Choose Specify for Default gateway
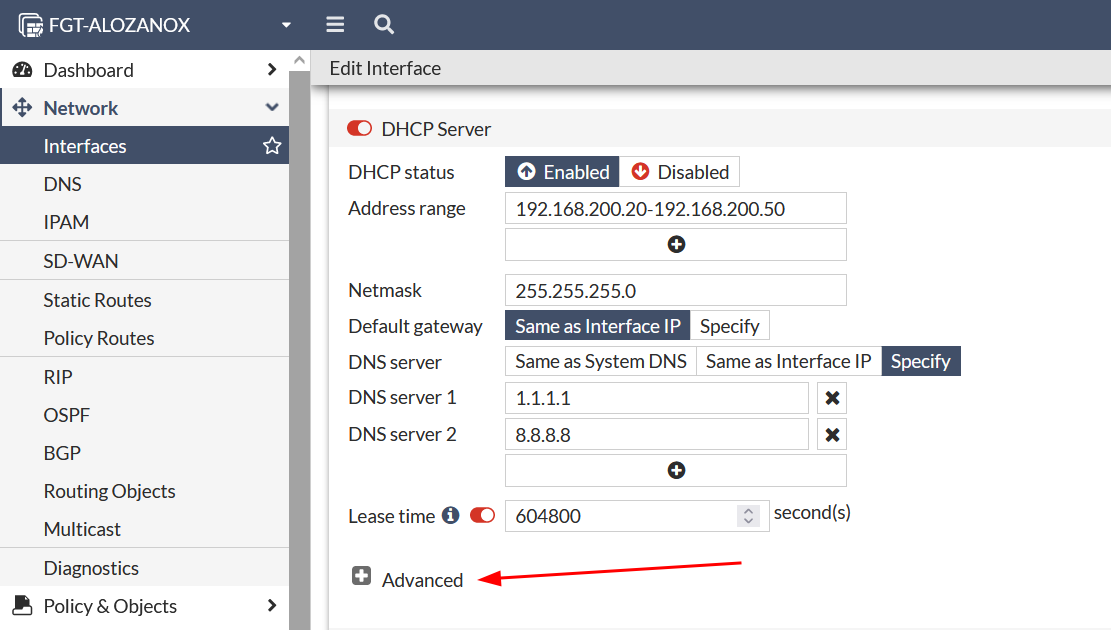This screenshot has height=630, width=1111. [x=729, y=326]
